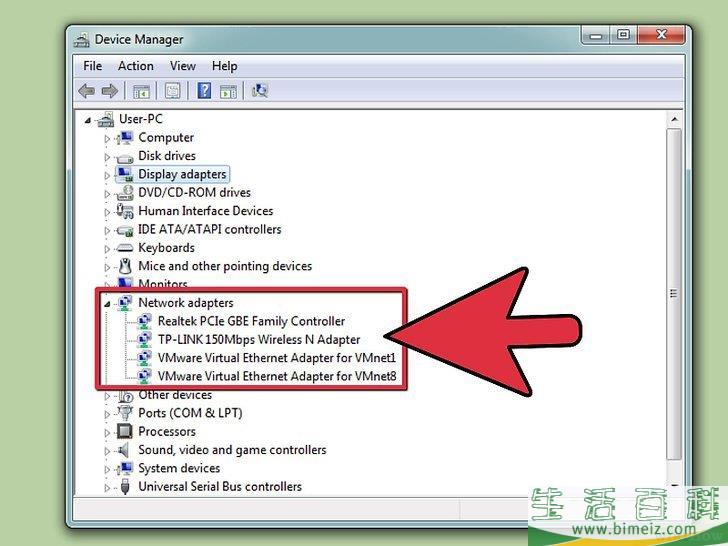The image size is (728, 546).
Task: Click the Forward arrow toolbar button
Action: click(108, 91)
